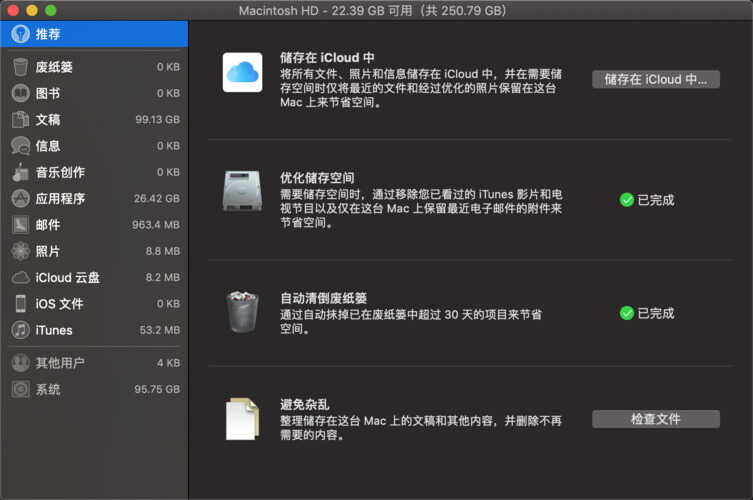Click the 文稿 documents icon
This screenshot has height=500, width=753.
pos(20,120)
